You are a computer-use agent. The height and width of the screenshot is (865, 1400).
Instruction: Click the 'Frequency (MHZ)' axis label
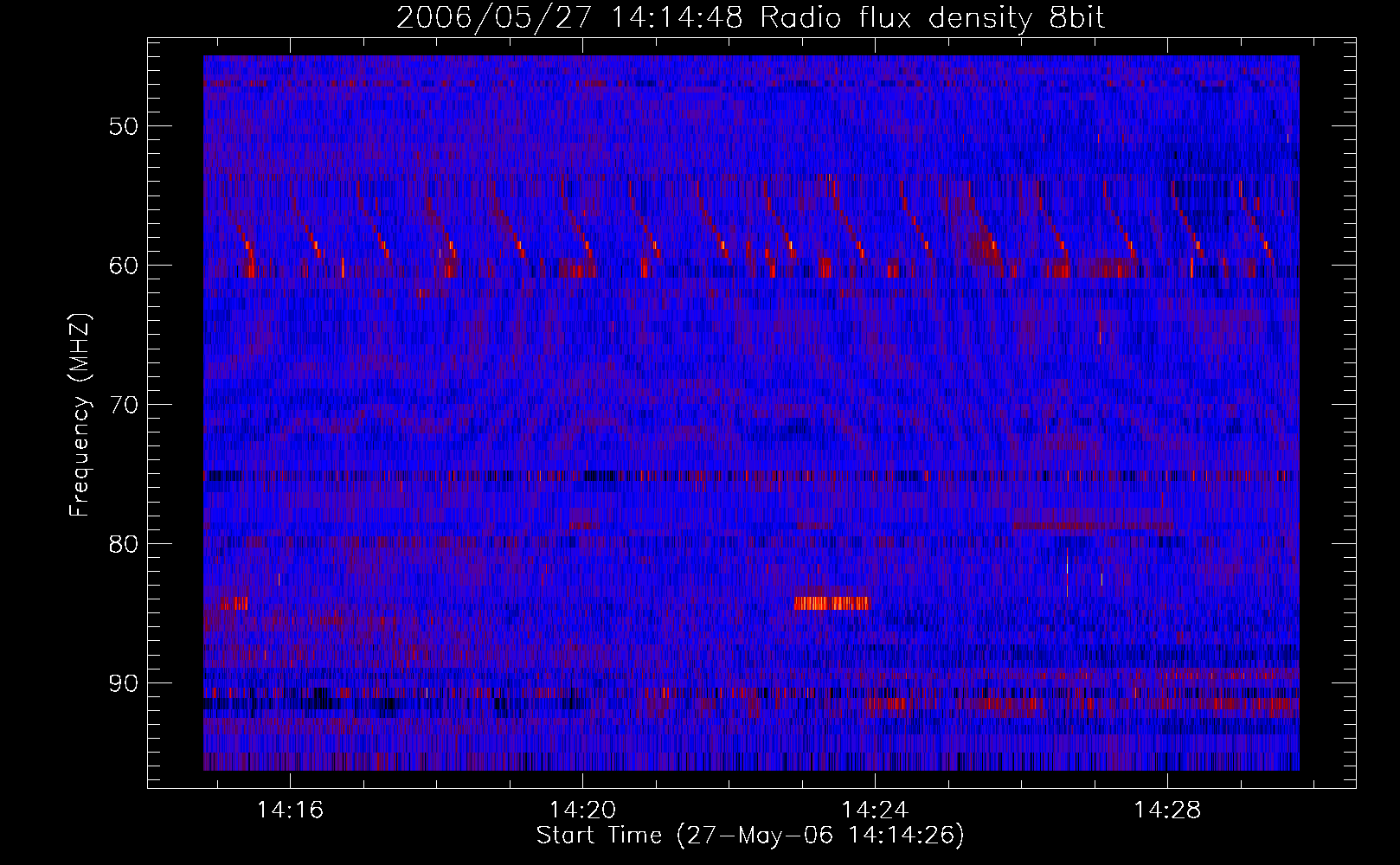(80, 416)
